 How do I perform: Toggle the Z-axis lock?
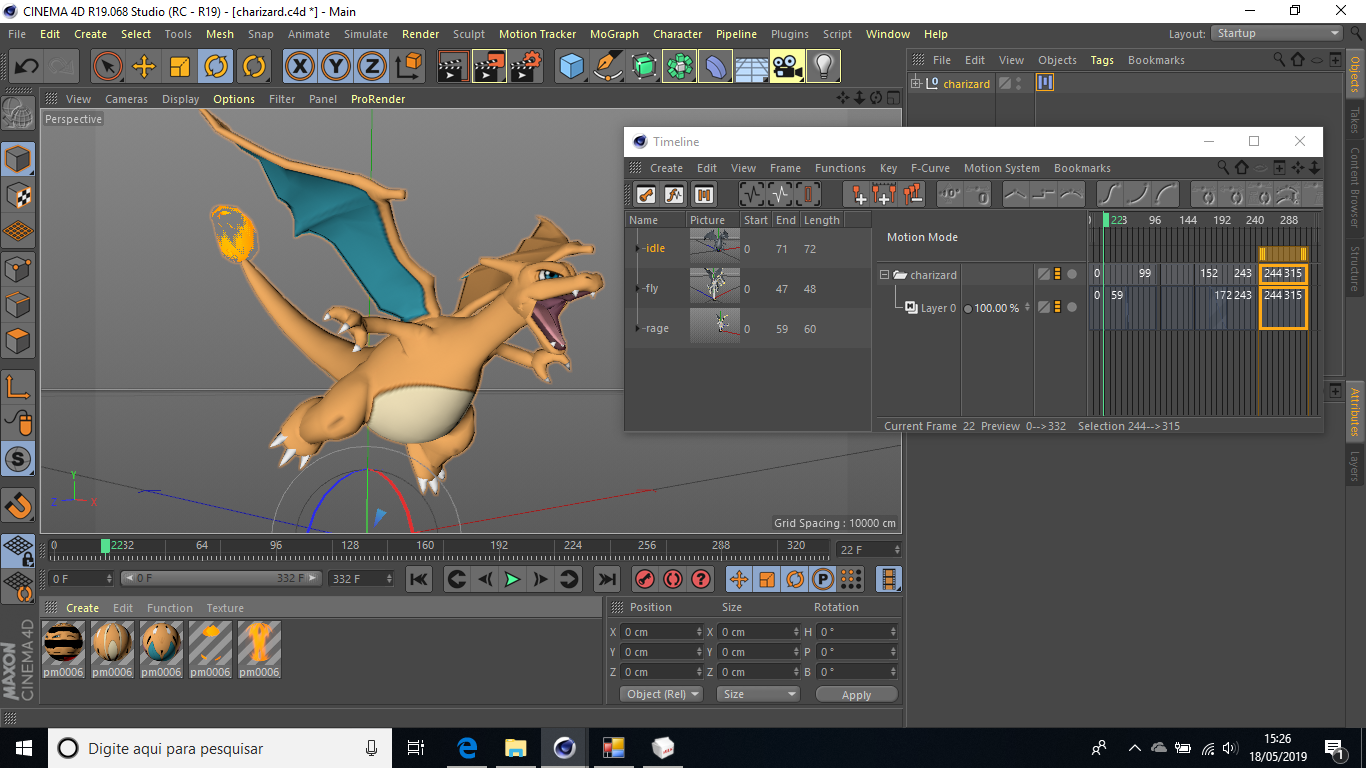pyautogui.click(x=372, y=67)
